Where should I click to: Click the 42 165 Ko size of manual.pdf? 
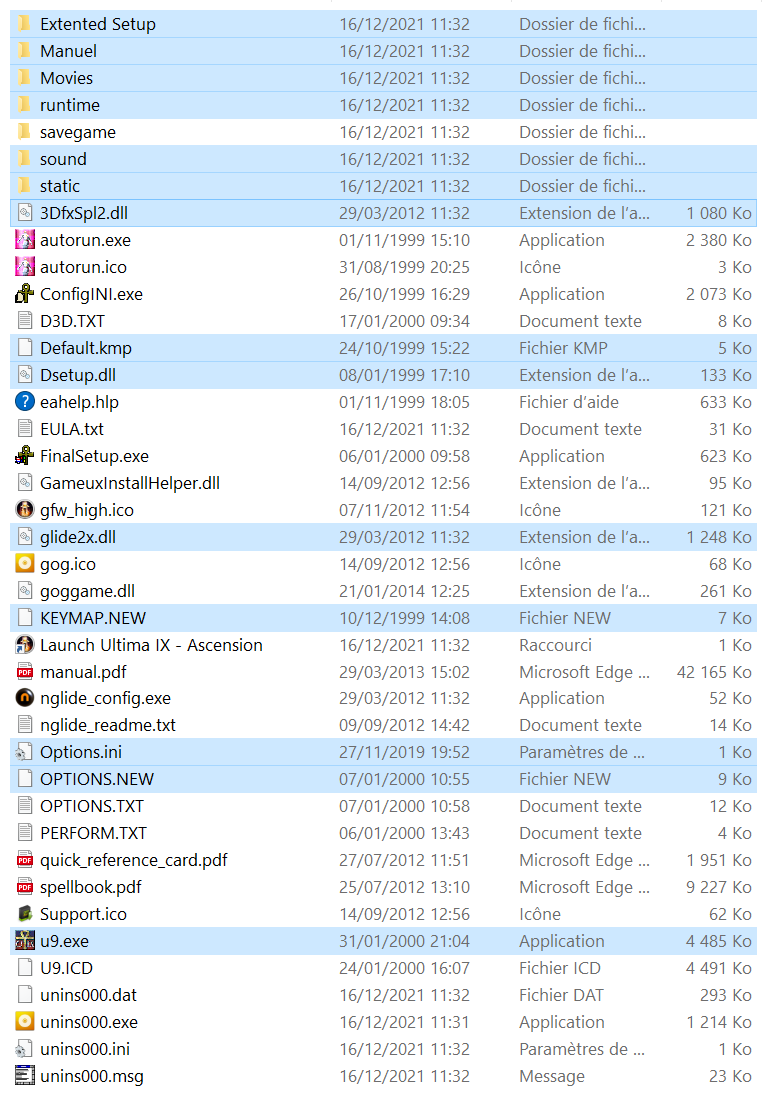(714, 672)
